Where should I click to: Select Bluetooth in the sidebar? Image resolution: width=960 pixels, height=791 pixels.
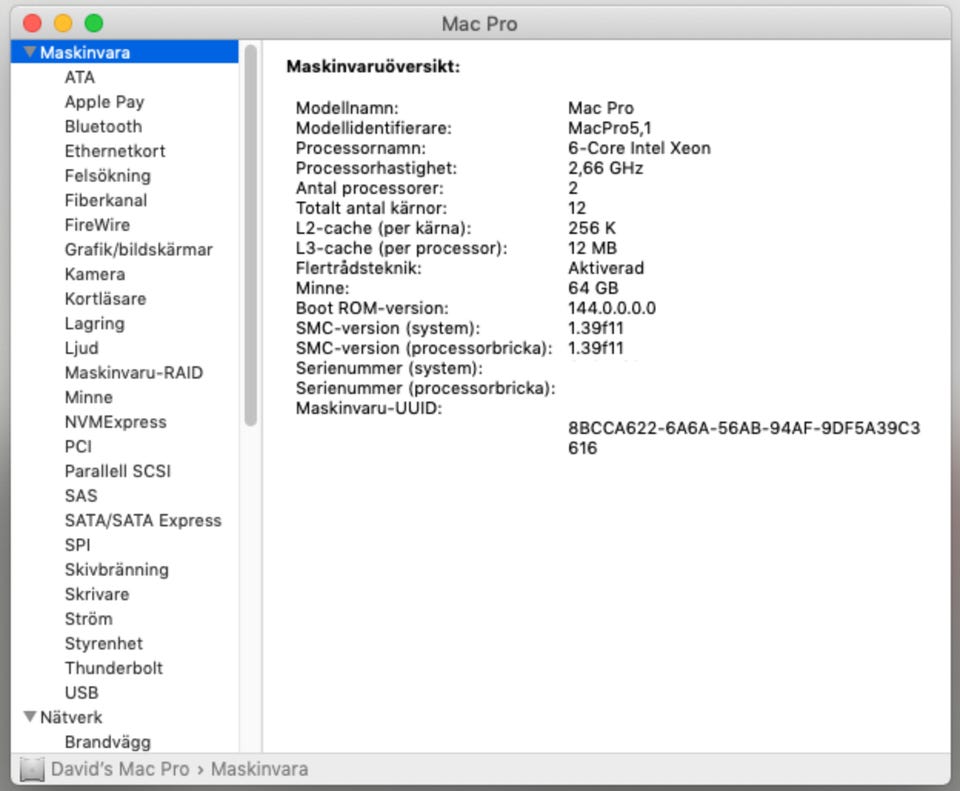[x=103, y=126]
